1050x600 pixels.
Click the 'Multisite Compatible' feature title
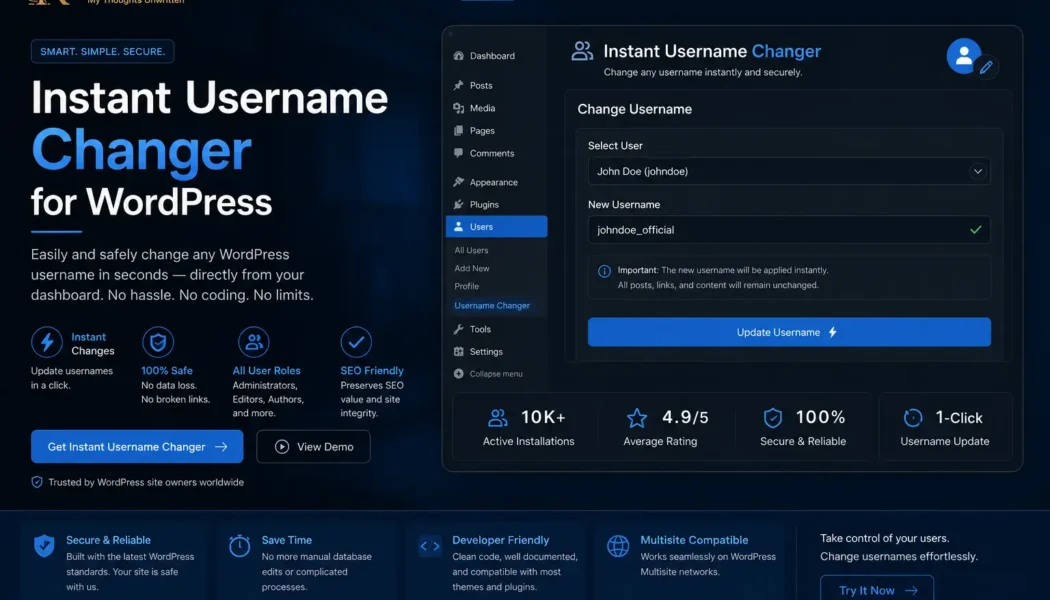(694, 540)
